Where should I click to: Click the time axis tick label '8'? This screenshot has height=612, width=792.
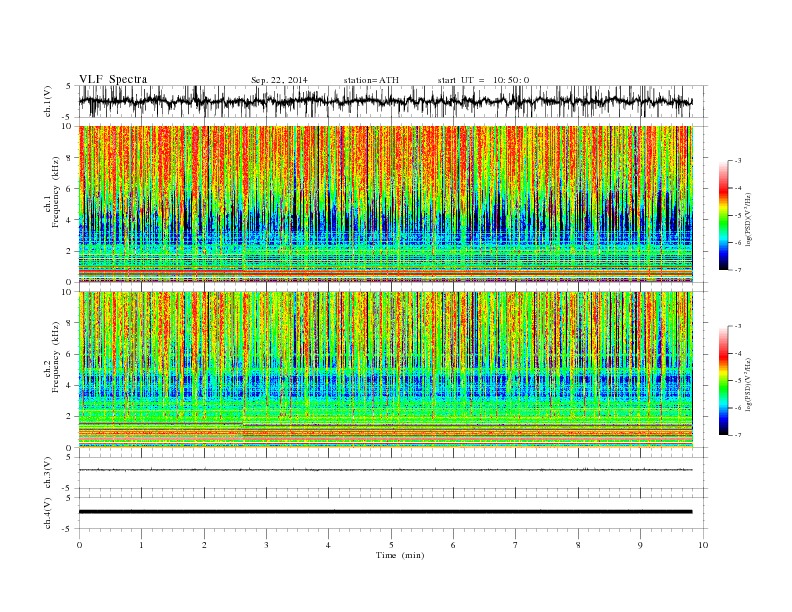pyautogui.click(x=578, y=545)
